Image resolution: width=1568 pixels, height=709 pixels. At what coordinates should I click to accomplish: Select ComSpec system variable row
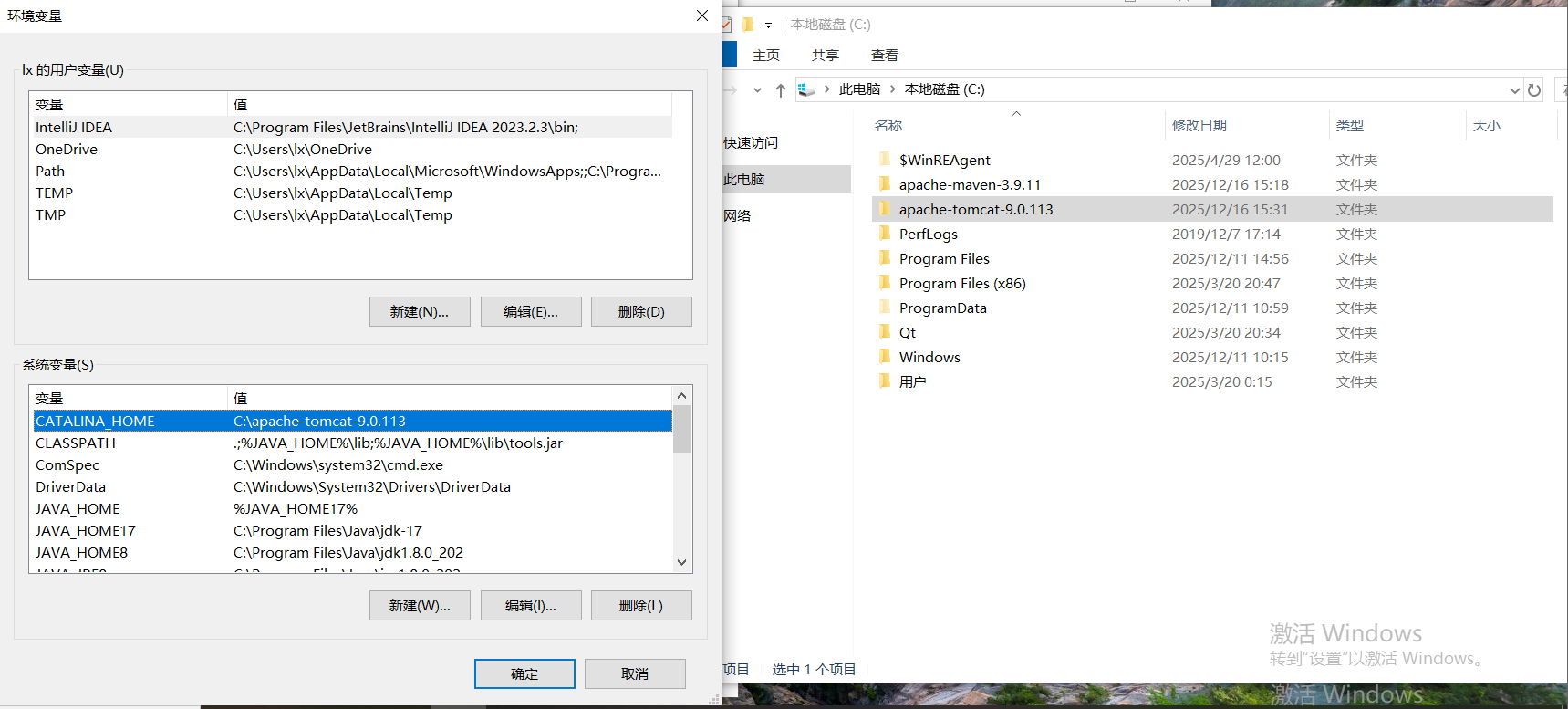pos(352,464)
